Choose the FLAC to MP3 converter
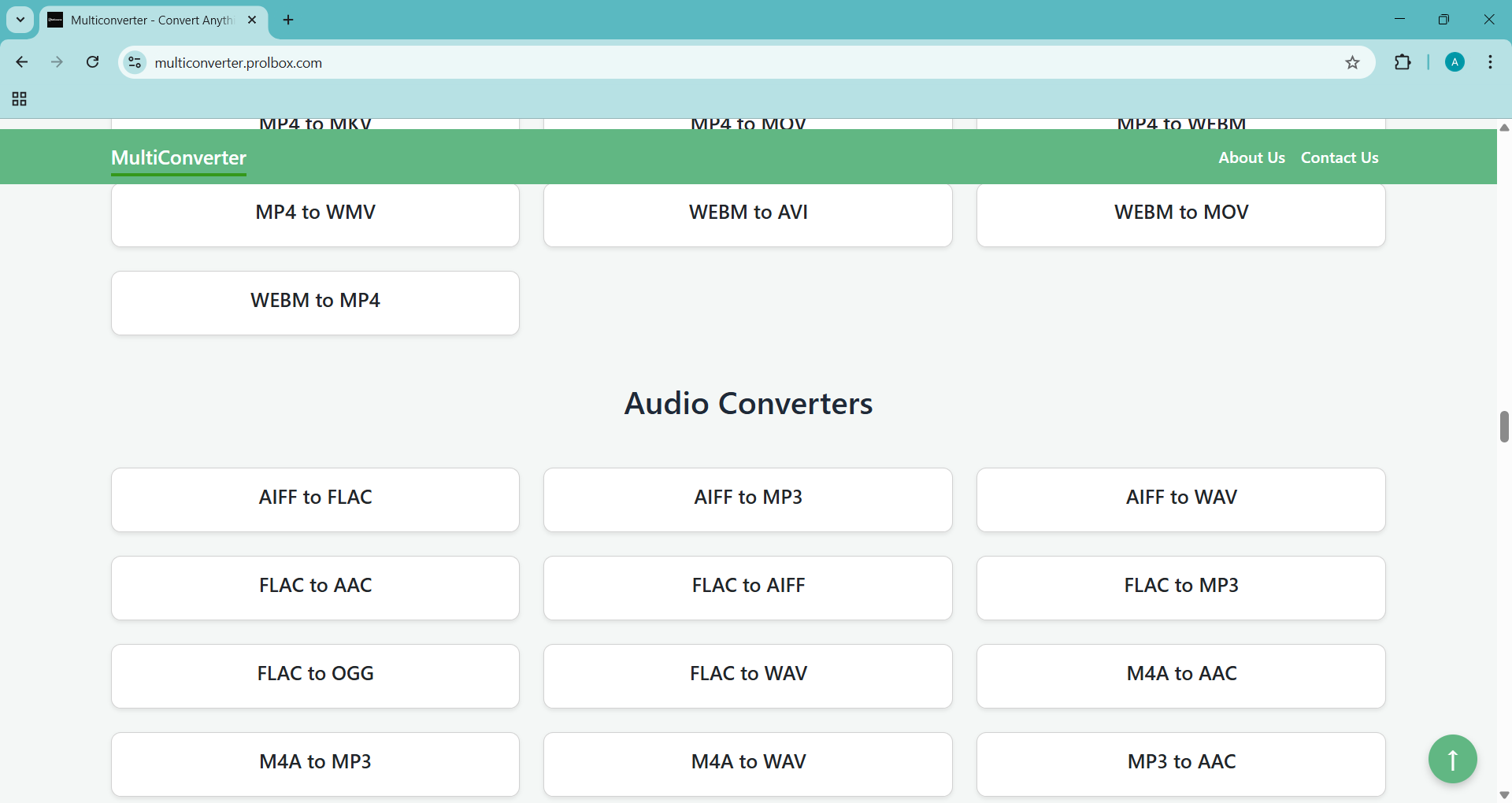 [1180, 587]
